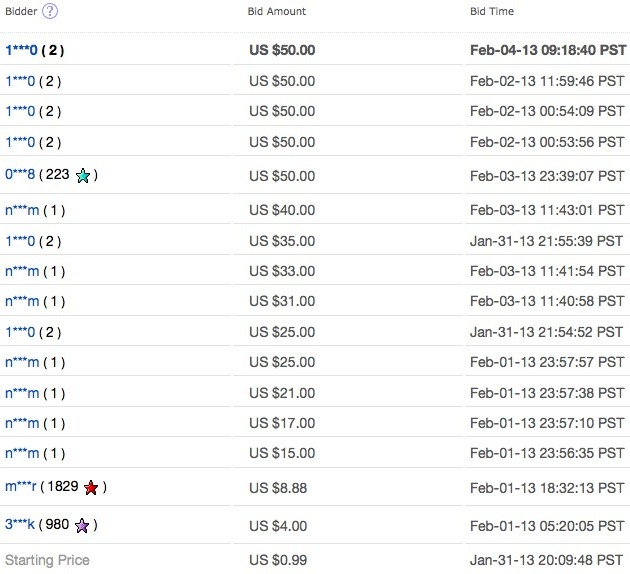Click the Bidder help question mark icon
Image resolution: width=630 pixels, height=574 pixels.
[x=50, y=11]
